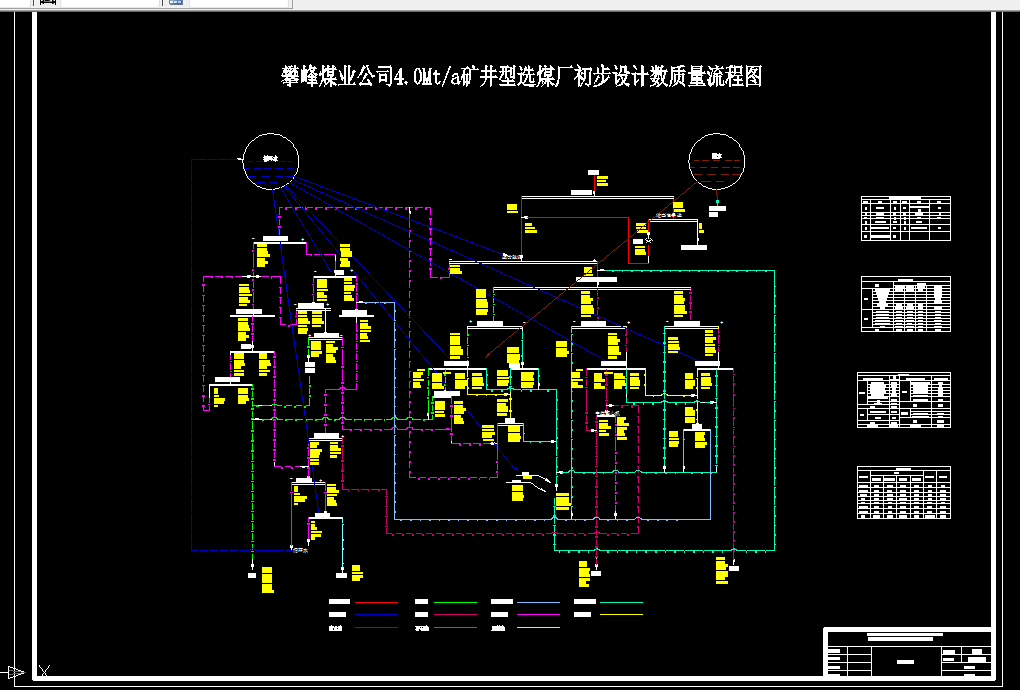
Task: Pick the crimson legend line sample
Action: click(x=455, y=614)
